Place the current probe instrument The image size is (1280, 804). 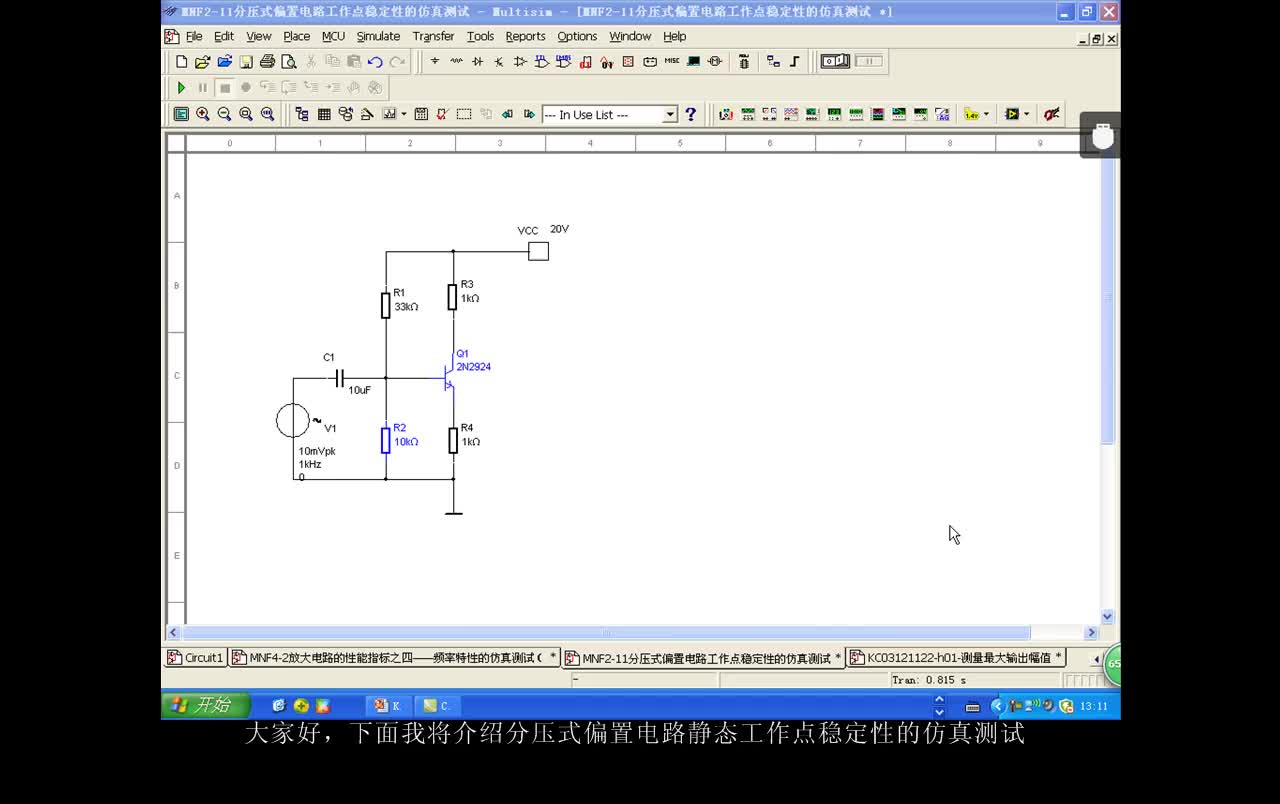(x=1052, y=114)
